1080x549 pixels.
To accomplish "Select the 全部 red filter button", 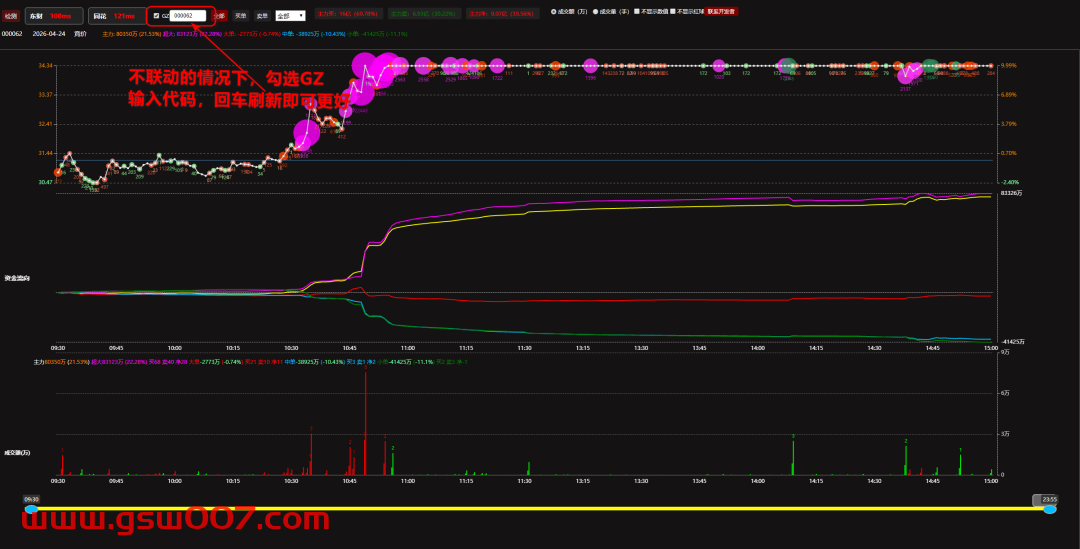I will pos(219,16).
